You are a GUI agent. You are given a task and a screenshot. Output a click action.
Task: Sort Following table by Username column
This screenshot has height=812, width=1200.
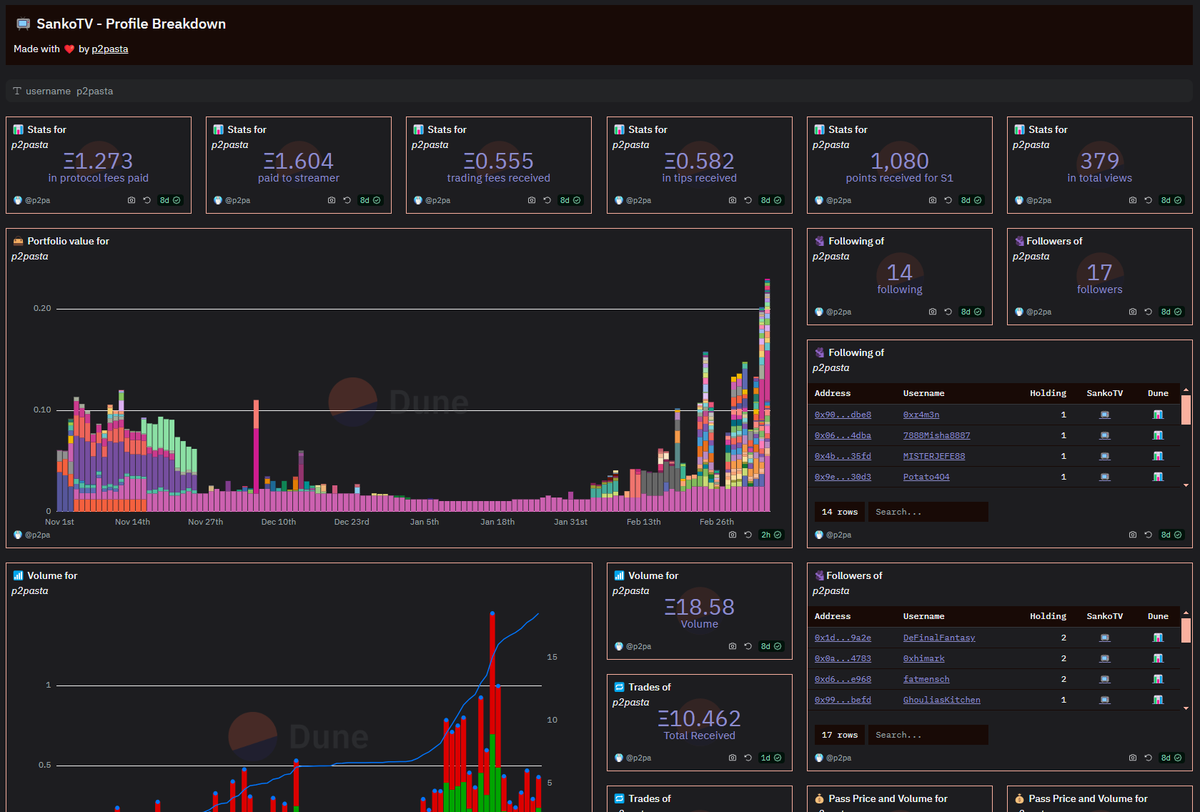tap(924, 393)
